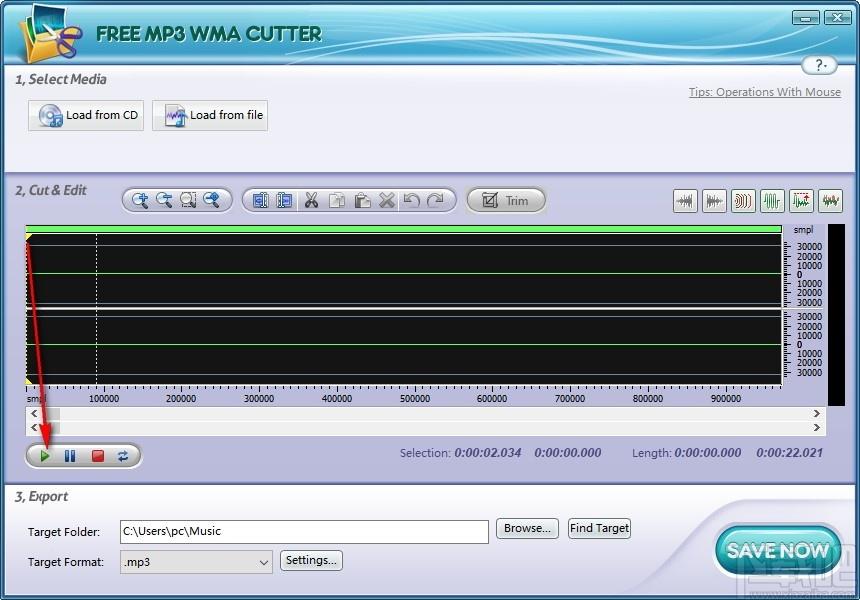The height and width of the screenshot is (600, 860).
Task: Expand the Target Format .mp3 dropdown
Action: tap(263, 562)
